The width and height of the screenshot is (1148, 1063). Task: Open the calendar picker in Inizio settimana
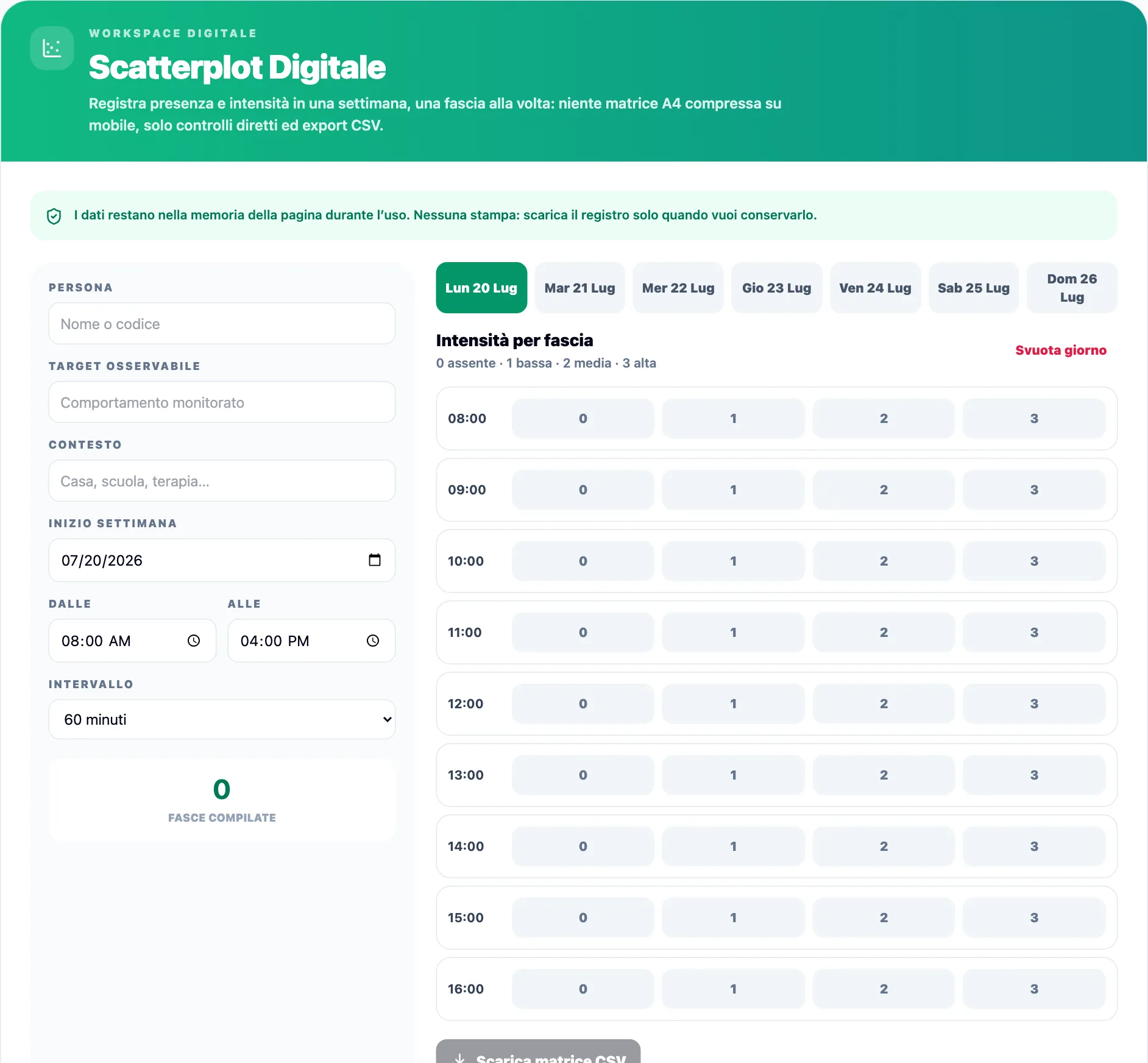(375, 560)
